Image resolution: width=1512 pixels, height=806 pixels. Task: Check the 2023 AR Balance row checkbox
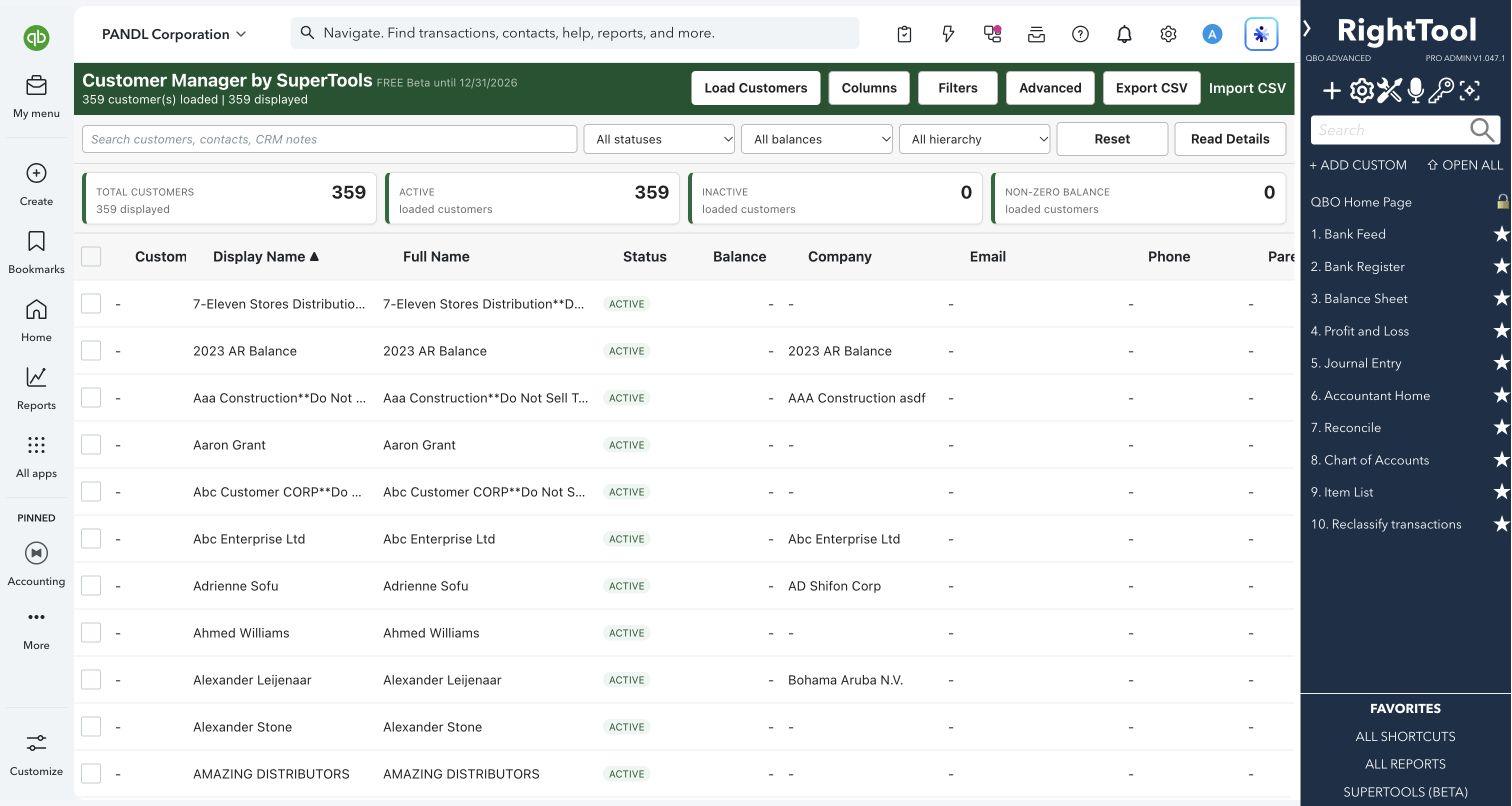click(91, 351)
